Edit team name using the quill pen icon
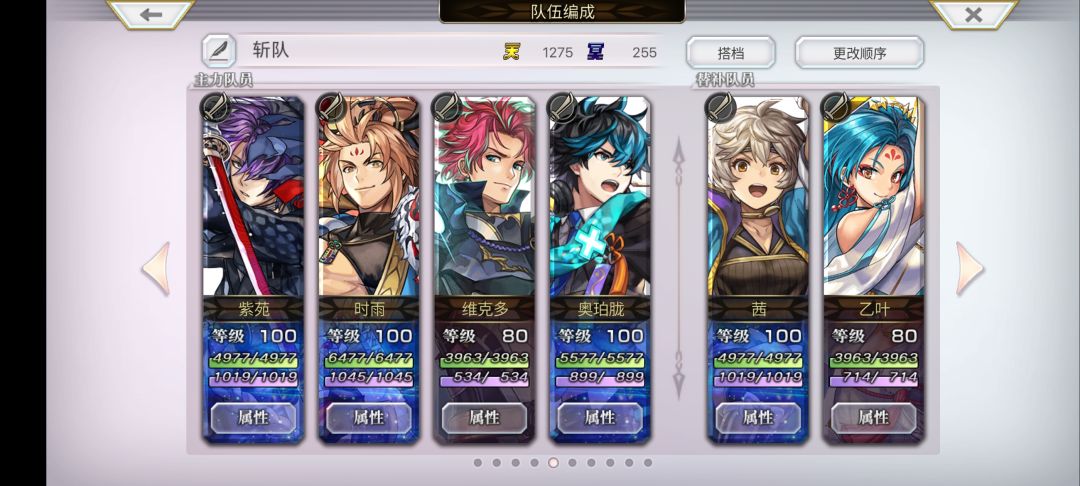The image size is (1080, 486). 218,51
